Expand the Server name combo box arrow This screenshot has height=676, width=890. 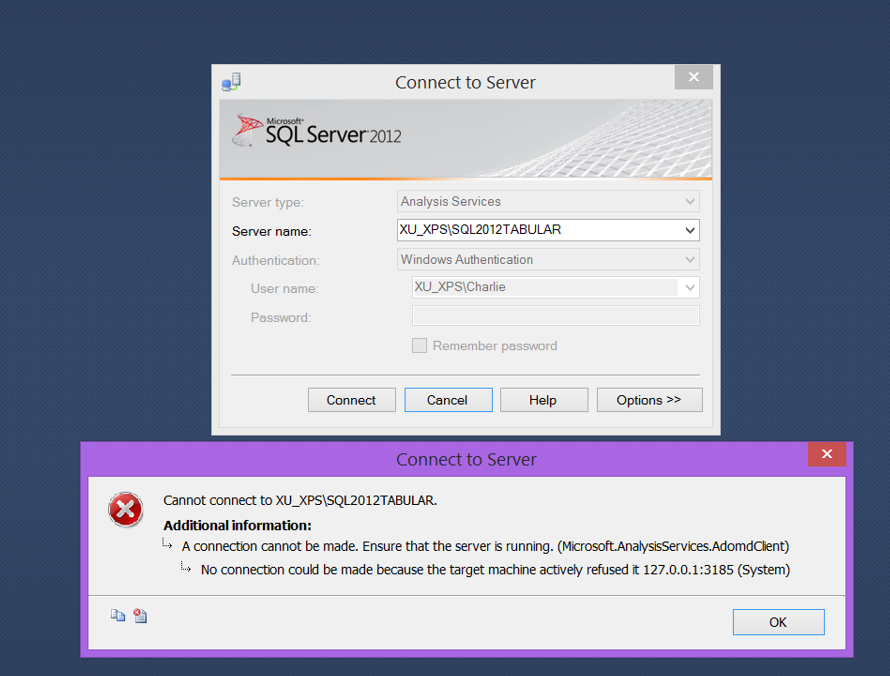pos(690,230)
